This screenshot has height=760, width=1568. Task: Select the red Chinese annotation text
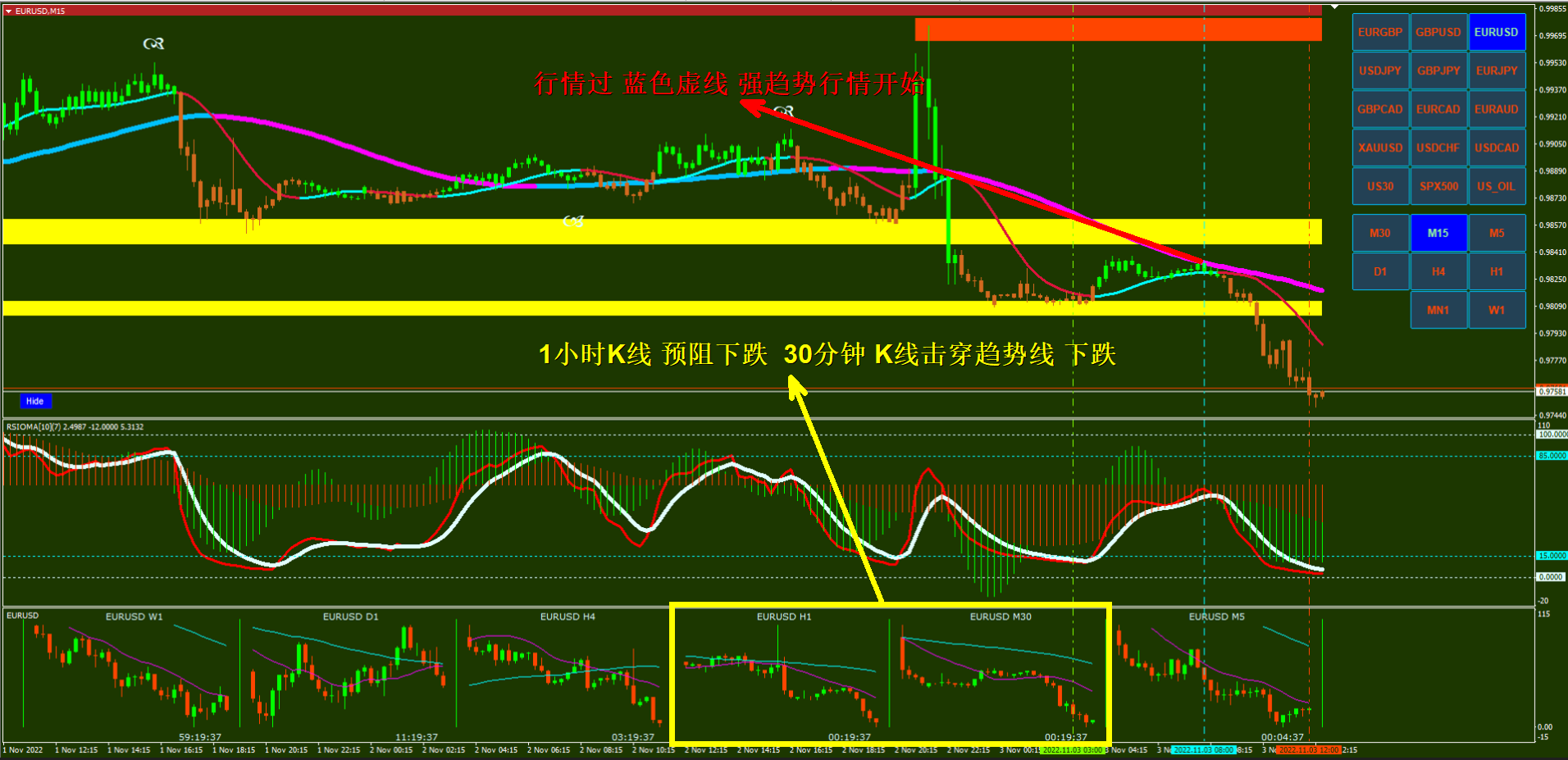tap(730, 83)
